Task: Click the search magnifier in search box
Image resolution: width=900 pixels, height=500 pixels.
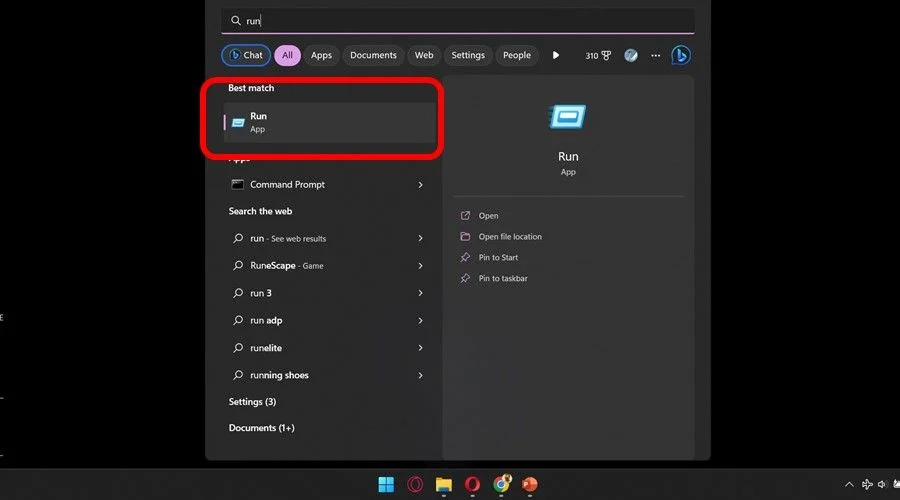Action: coord(235,21)
